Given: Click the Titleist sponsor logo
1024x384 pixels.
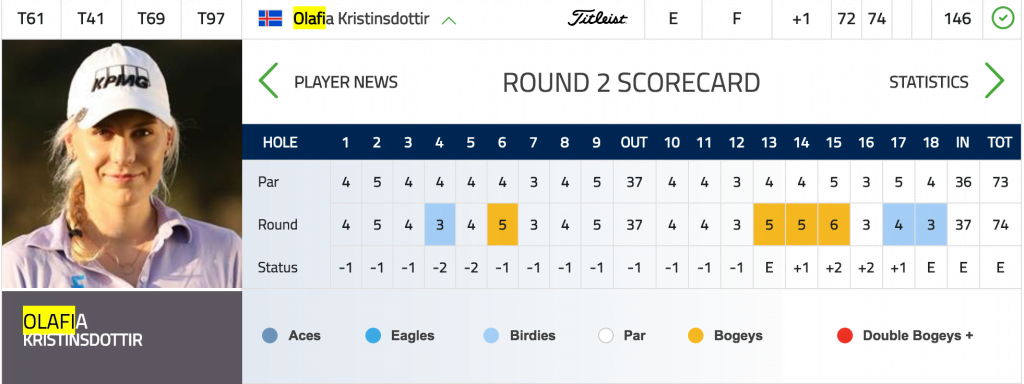Looking at the screenshot, I should click(x=597, y=19).
